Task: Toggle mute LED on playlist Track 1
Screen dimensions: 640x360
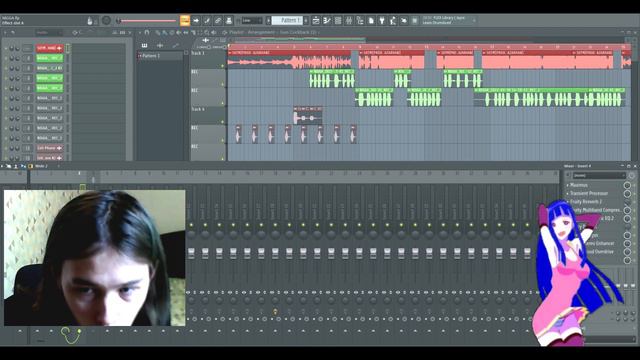Action: 222,66
